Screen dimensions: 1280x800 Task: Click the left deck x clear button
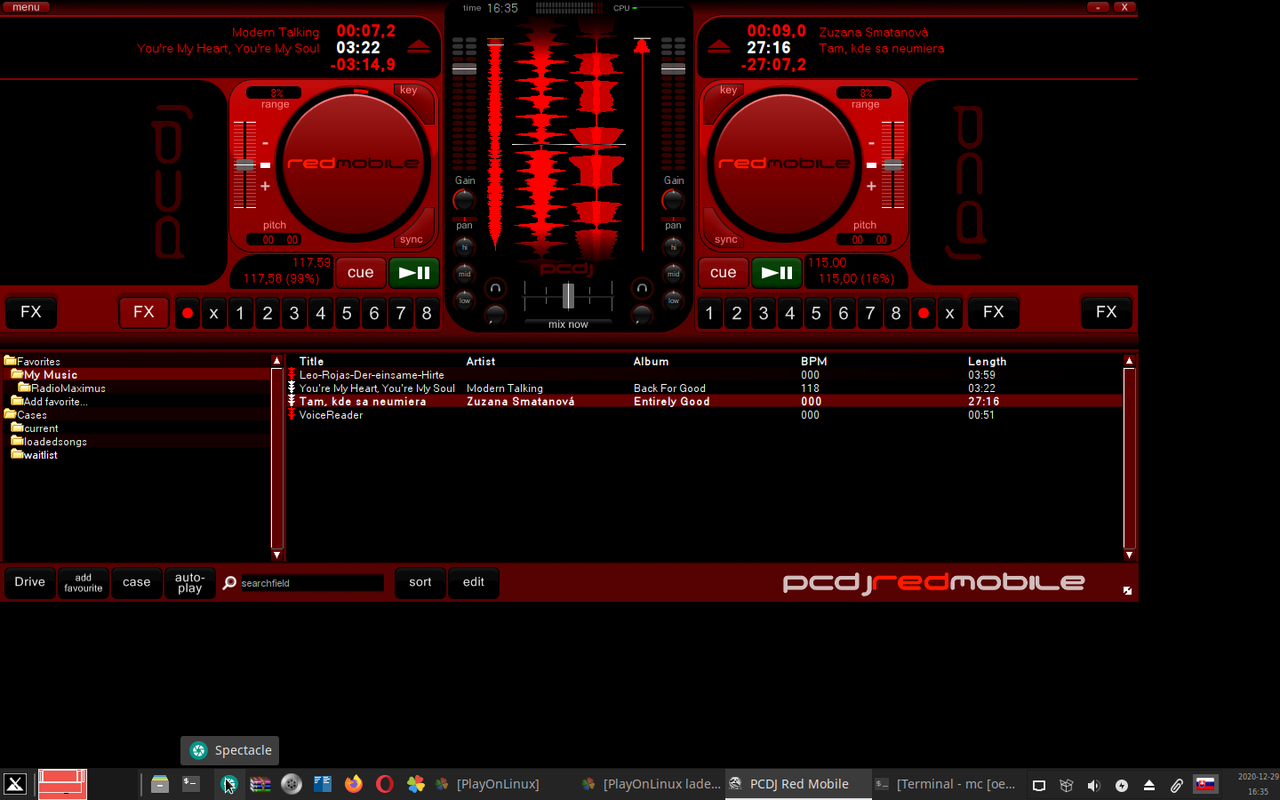pos(213,314)
